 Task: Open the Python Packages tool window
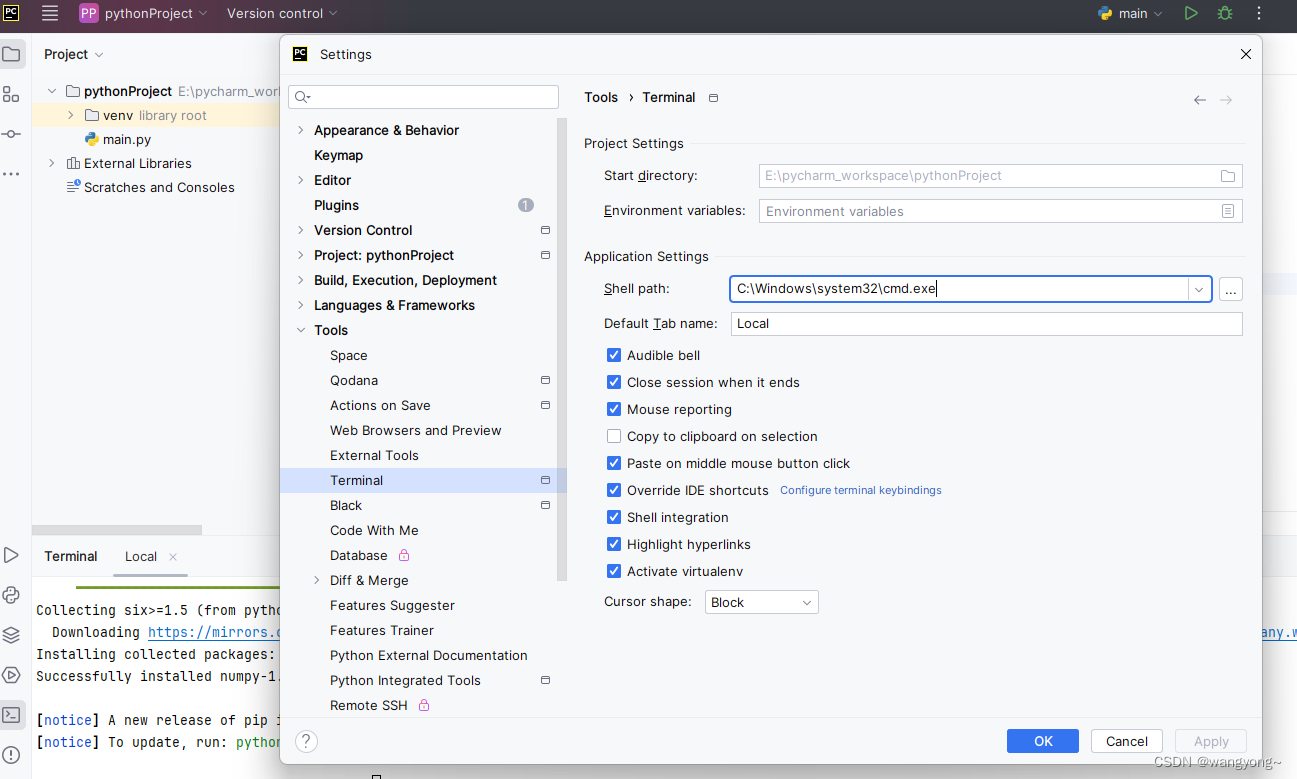pyautogui.click(x=11, y=635)
